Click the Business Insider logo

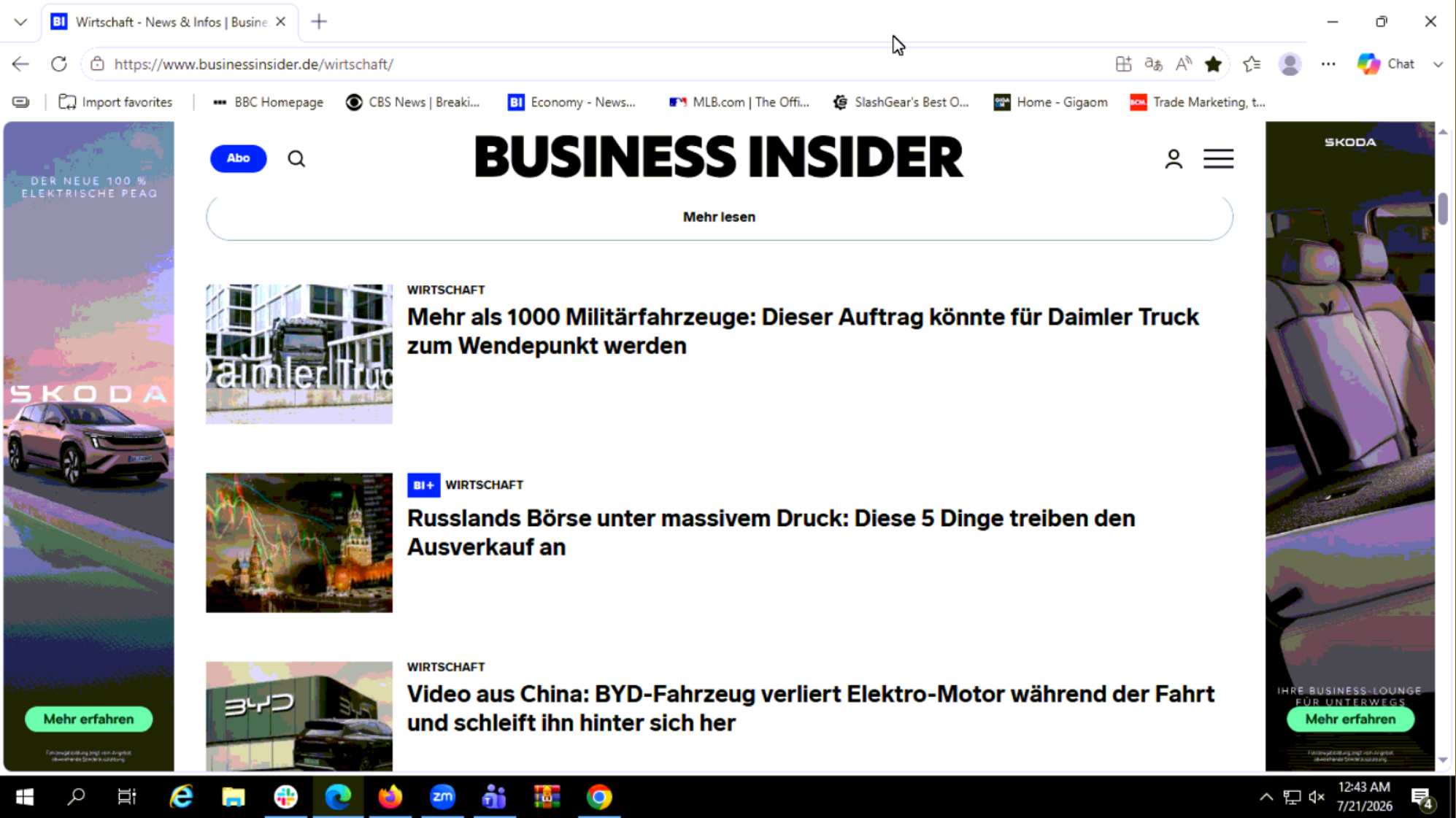coord(719,156)
